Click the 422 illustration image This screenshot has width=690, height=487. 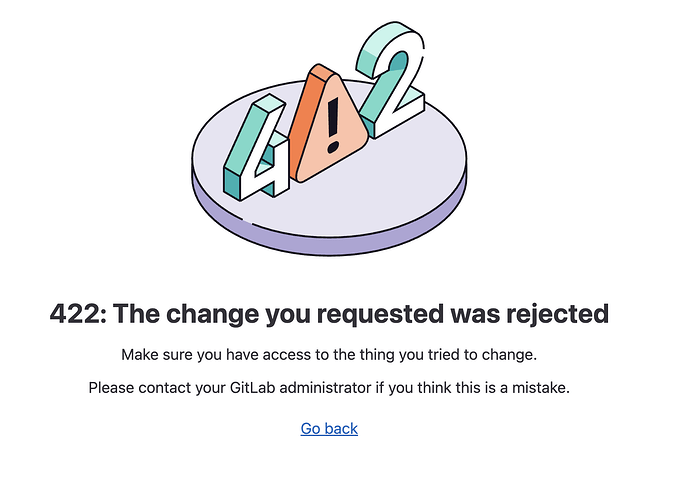click(x=329, y=138)
